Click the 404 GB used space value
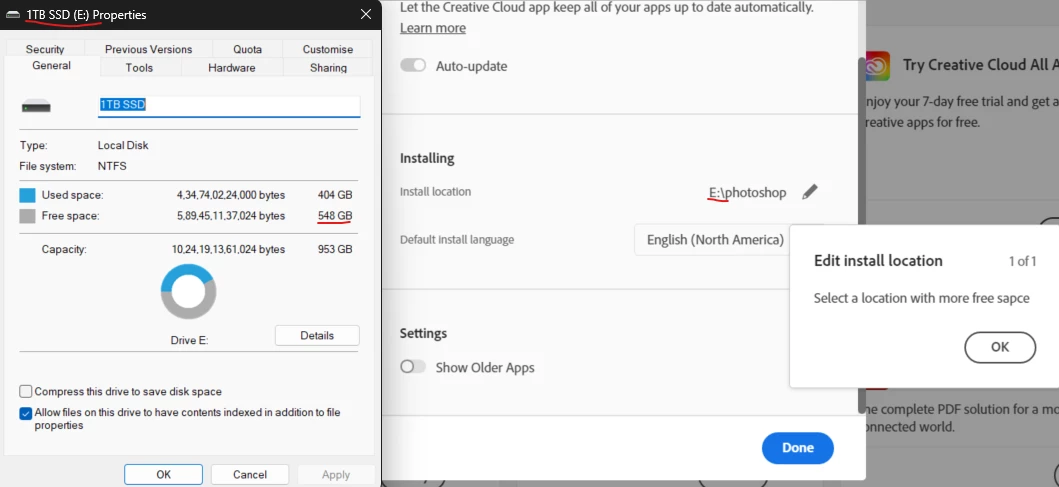This screenshot has height=487, width=1059. [335, 195]
